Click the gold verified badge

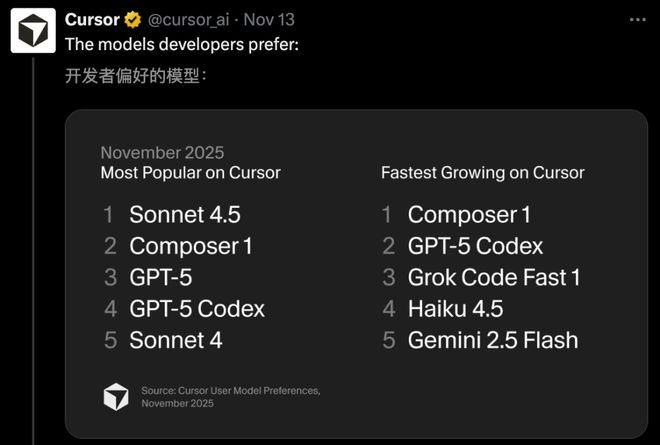pyautogui.click(x=132, y=19)
